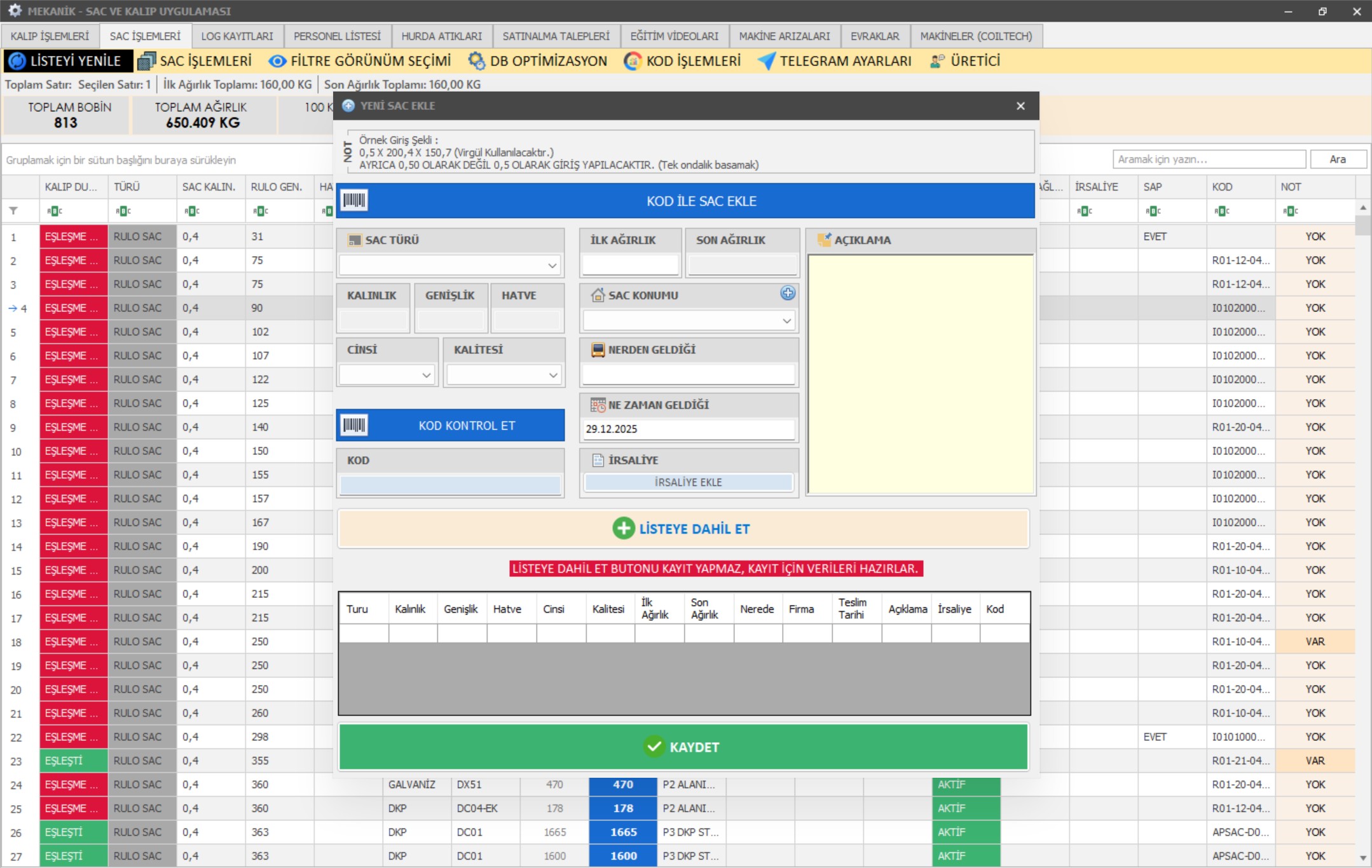Open the Hurda Atıkları tab
Viewport: 1372px width, 868px height.
coord(441,36)
